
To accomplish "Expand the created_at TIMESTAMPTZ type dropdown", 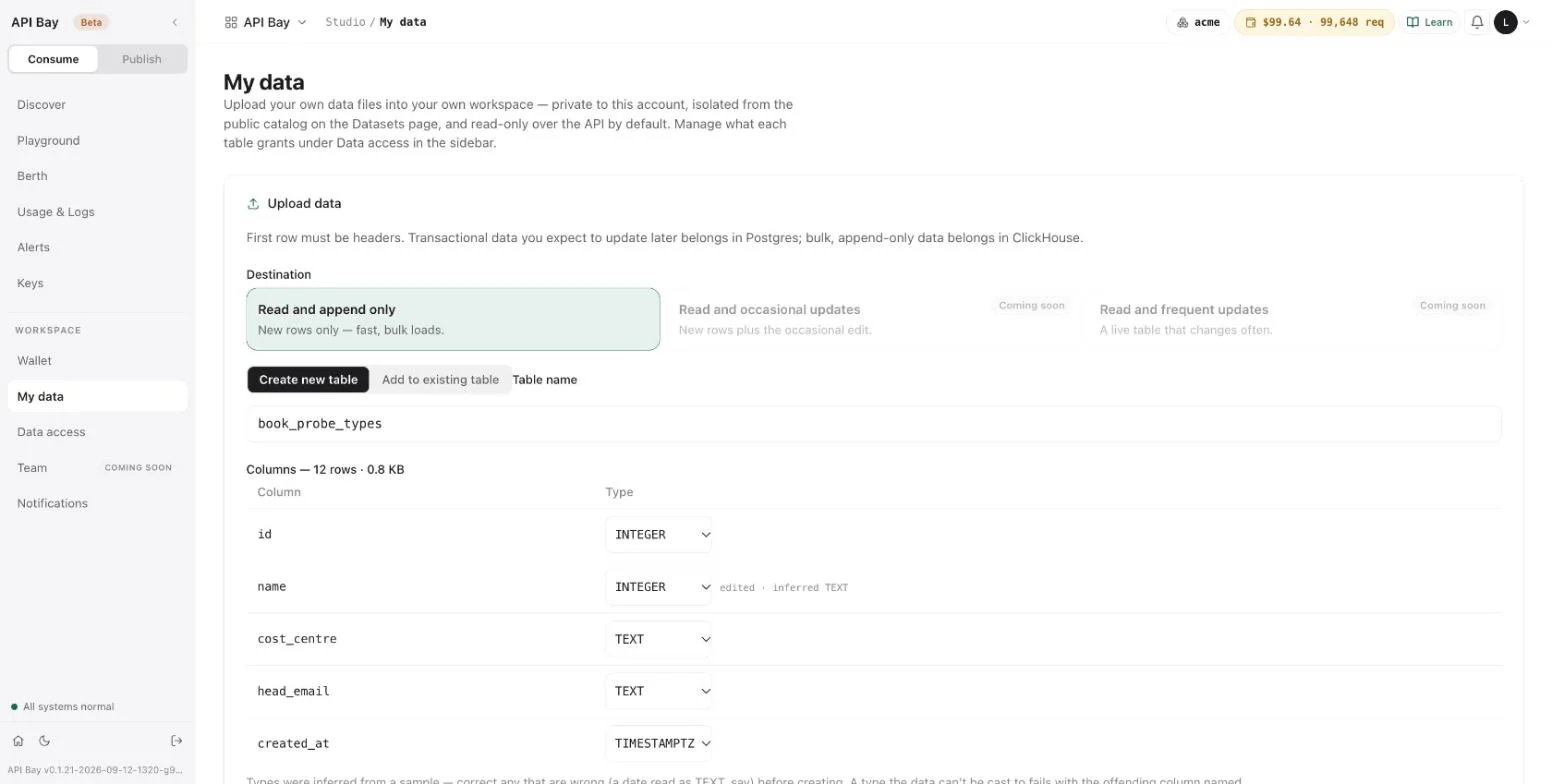I will 658,743.
